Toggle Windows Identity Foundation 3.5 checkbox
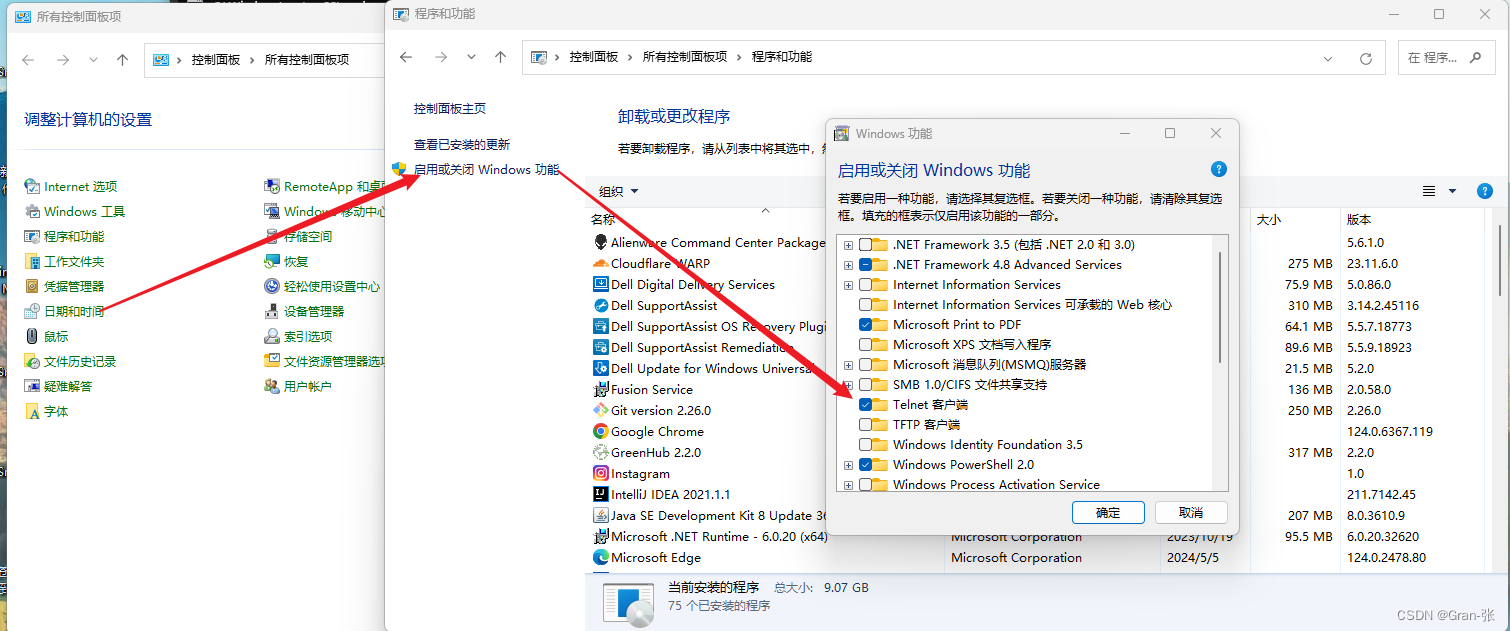The height and width of the screenshot is (631, 1510). click(865, 444)
